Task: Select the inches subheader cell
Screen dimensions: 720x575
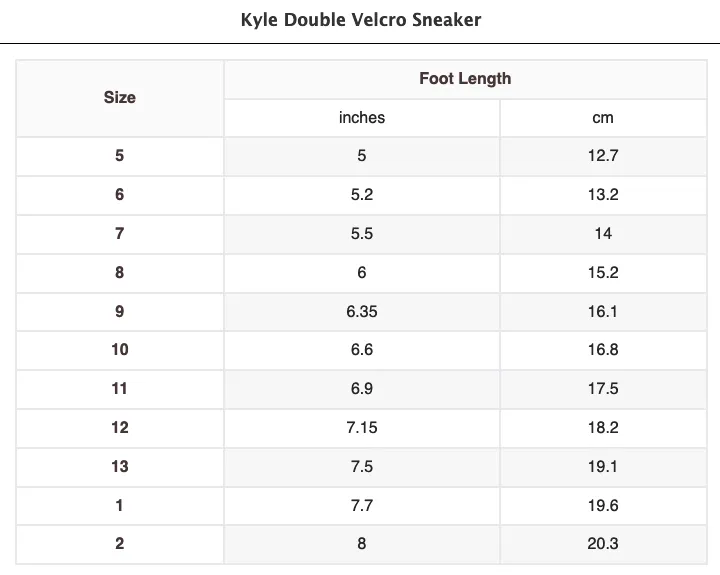Action: [x=362, y=118]
